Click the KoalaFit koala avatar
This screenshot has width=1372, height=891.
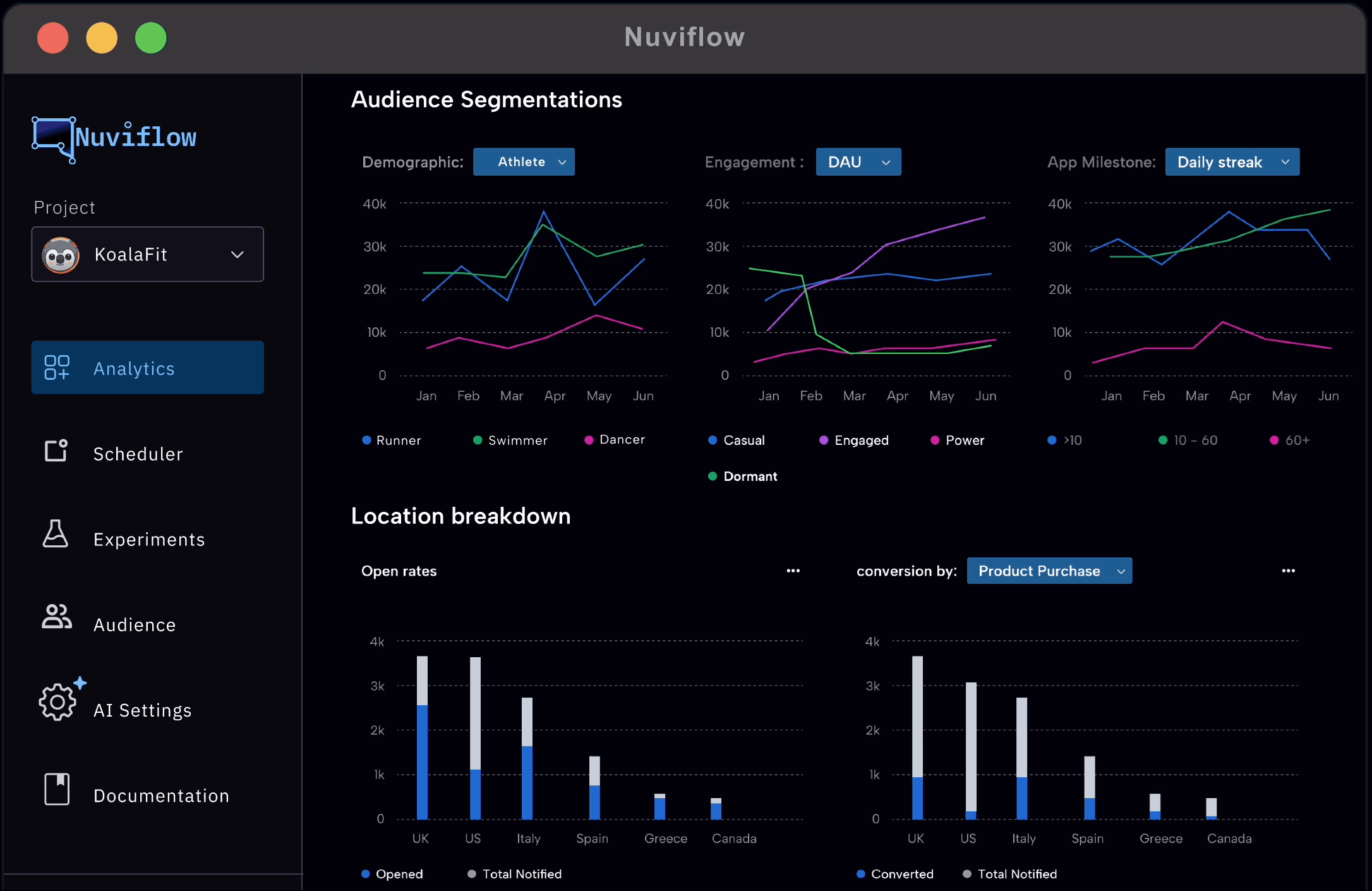61,255
